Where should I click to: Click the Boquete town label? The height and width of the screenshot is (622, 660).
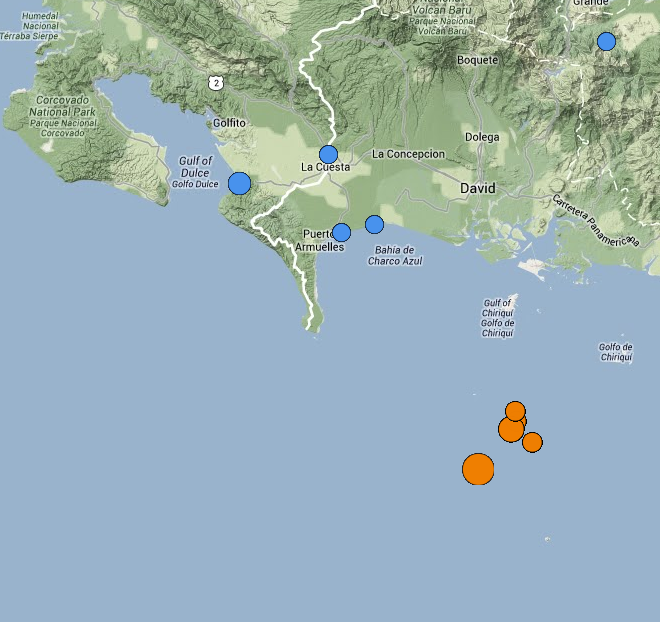pos(477,60)
